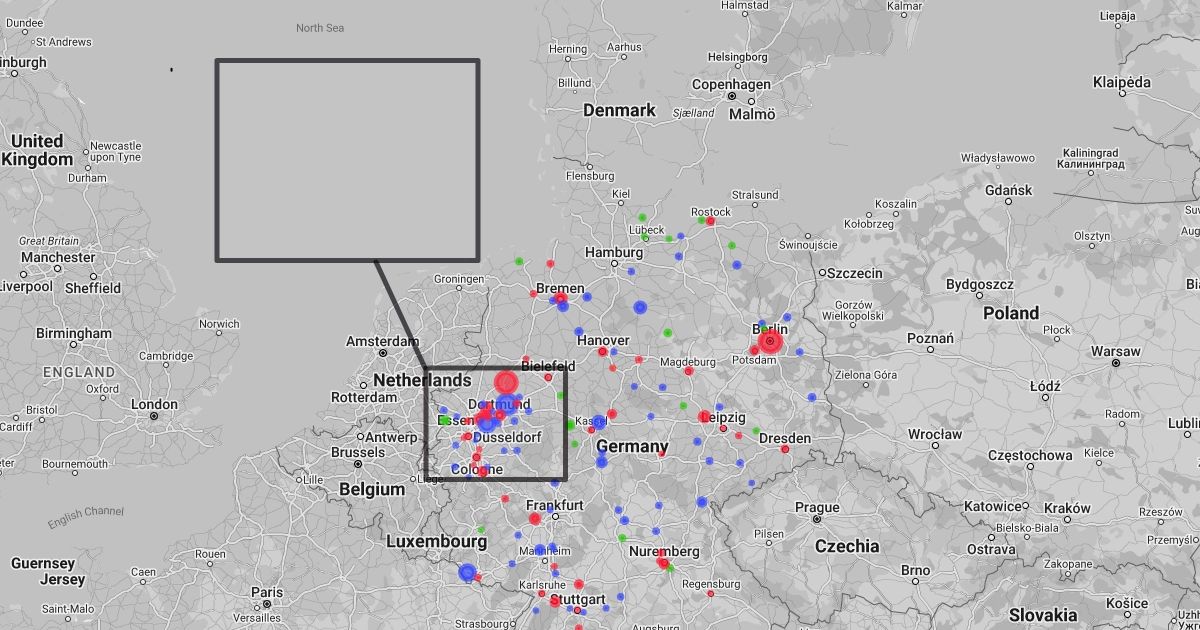
Task: Click the red marker at Dresden
Action: 785,449
